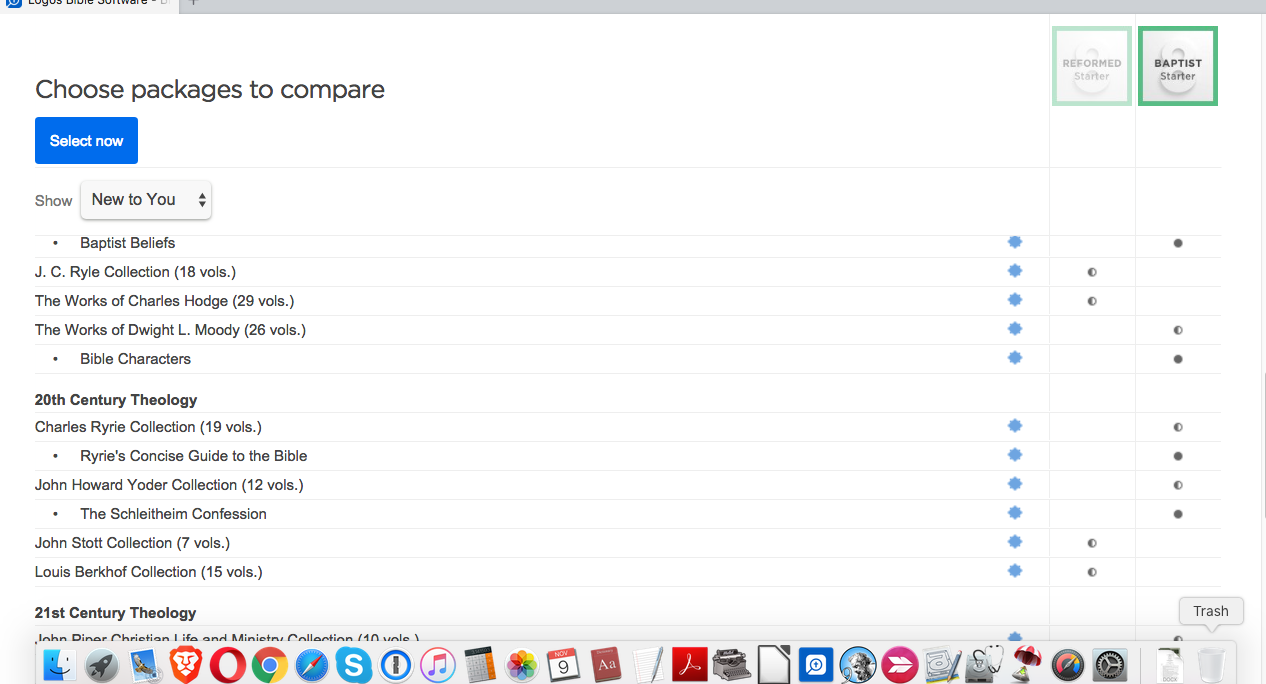Switch to the Logos Bible Software browser tab

(88, 3)
